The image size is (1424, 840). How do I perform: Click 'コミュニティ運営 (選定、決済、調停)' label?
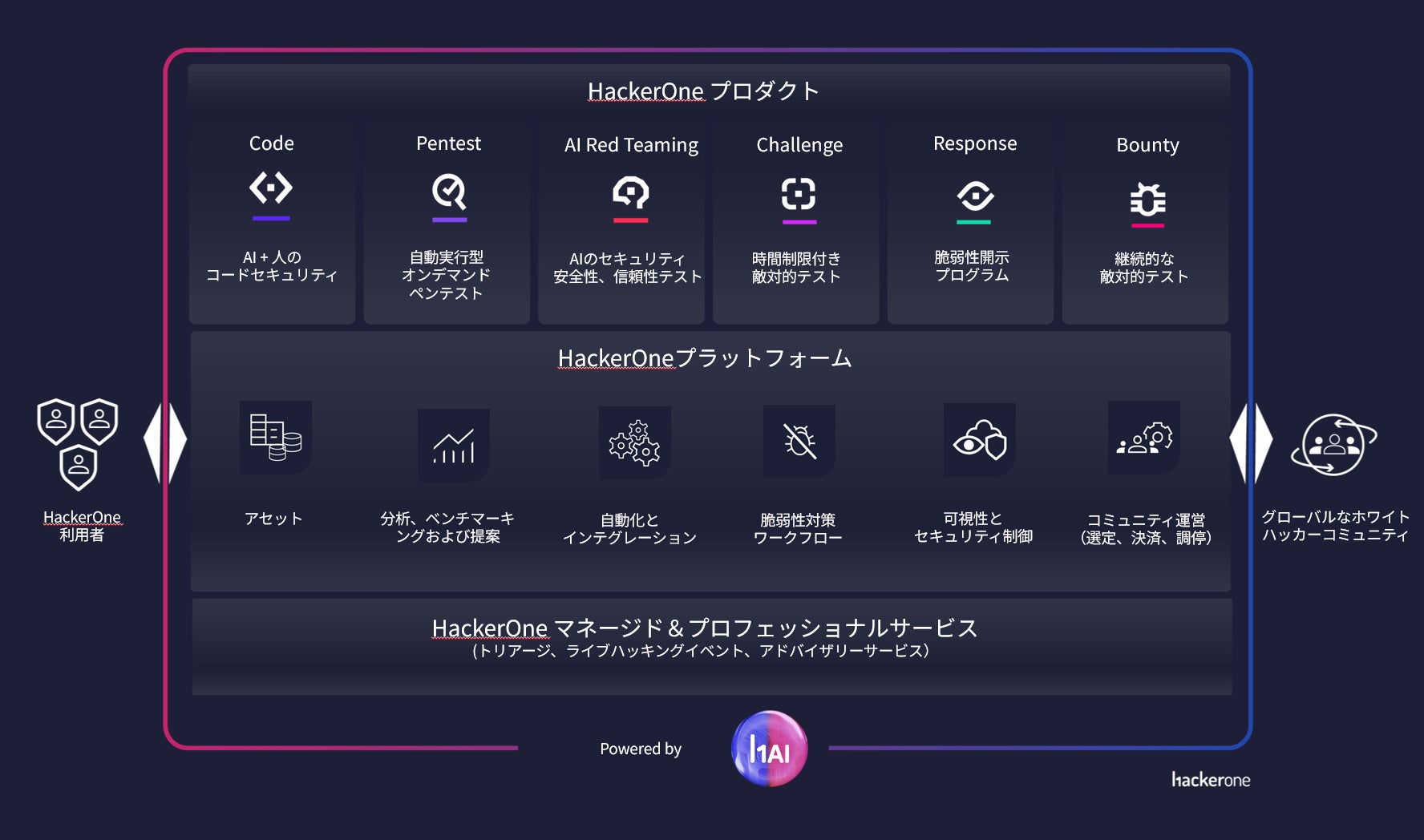pyautogui.click(x=1146, y=529)
